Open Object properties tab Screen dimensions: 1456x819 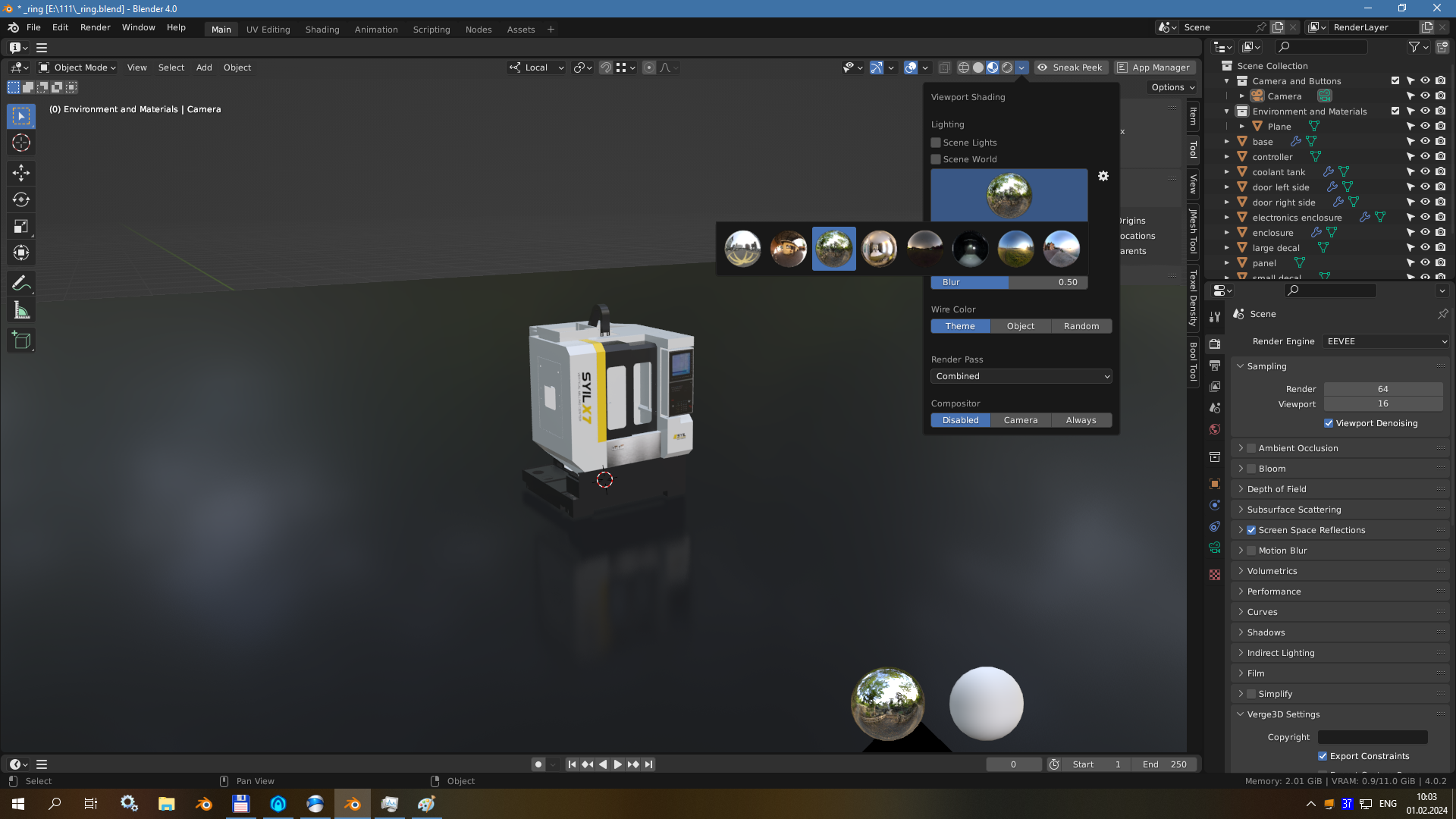point(1215,484)
